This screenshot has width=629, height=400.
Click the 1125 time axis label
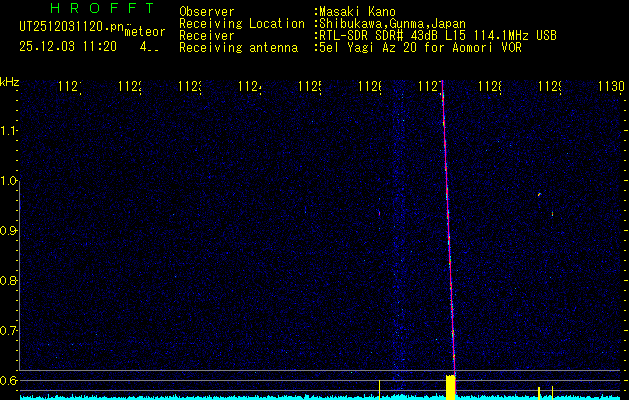coord(309,87)
